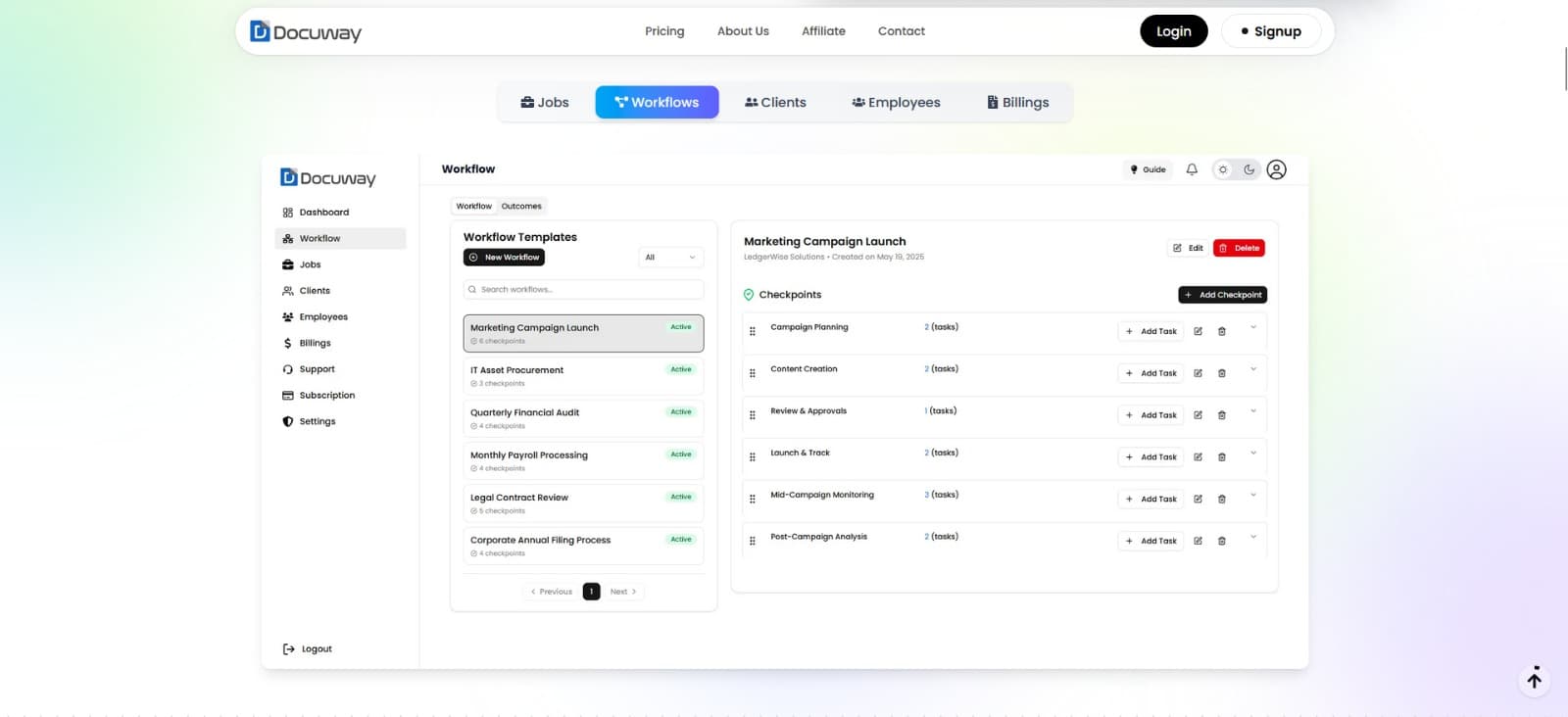Click the Add Checkpoint button
The width and height of the screenshot is (1568, 717).
1222,295
